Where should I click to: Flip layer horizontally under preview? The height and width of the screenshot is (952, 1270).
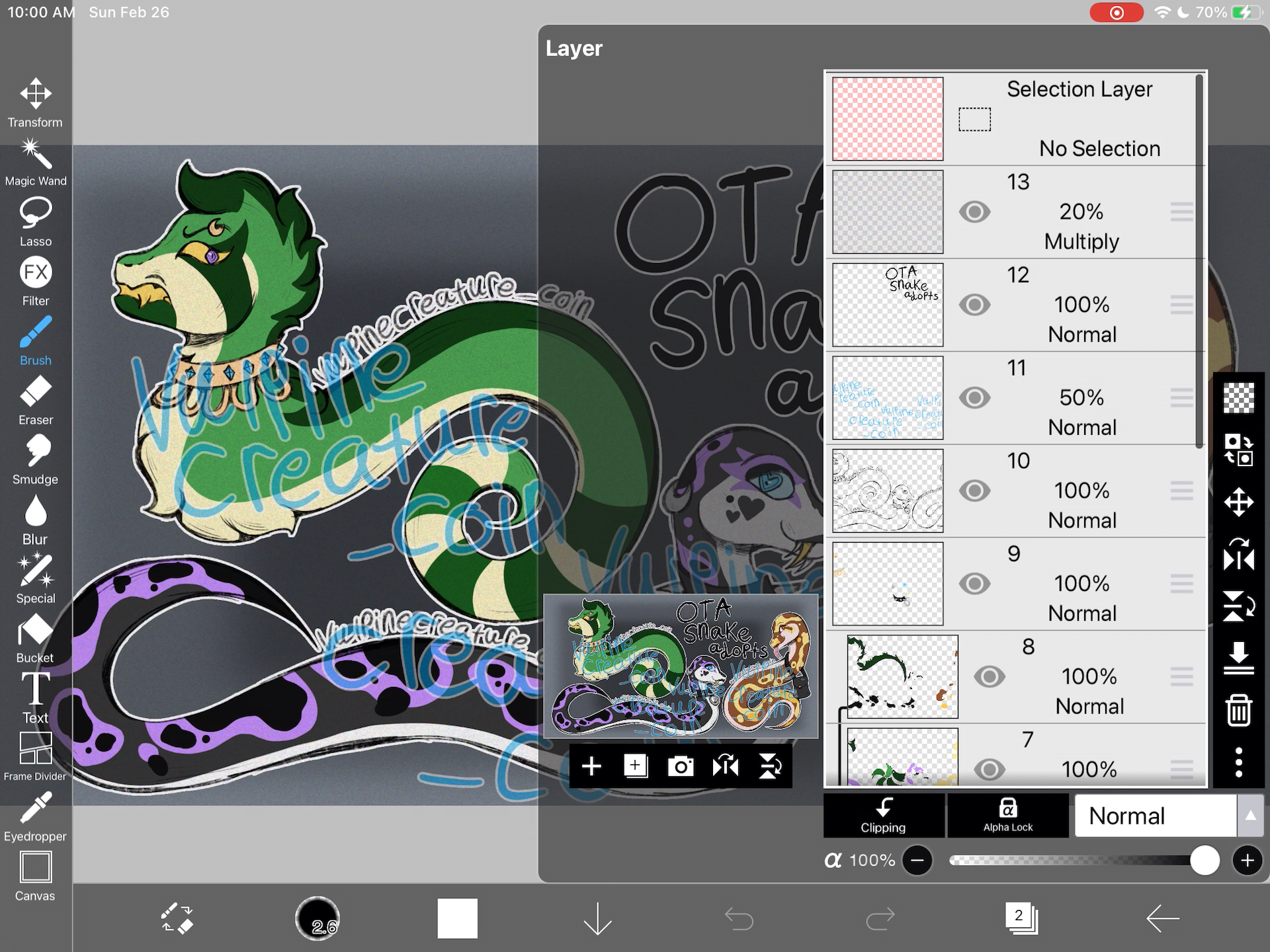pos(726,766)
